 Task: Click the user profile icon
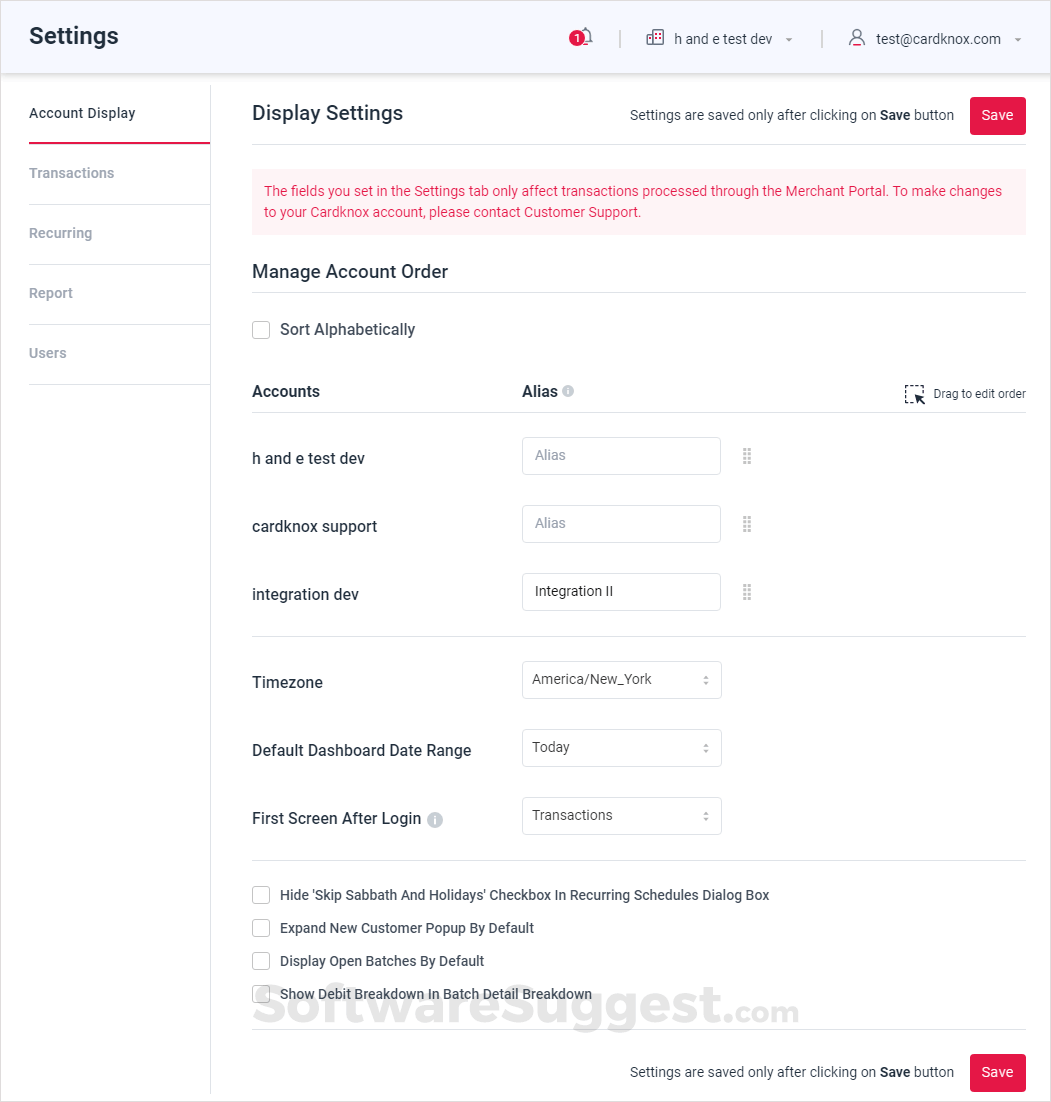(x=856, y=38)
